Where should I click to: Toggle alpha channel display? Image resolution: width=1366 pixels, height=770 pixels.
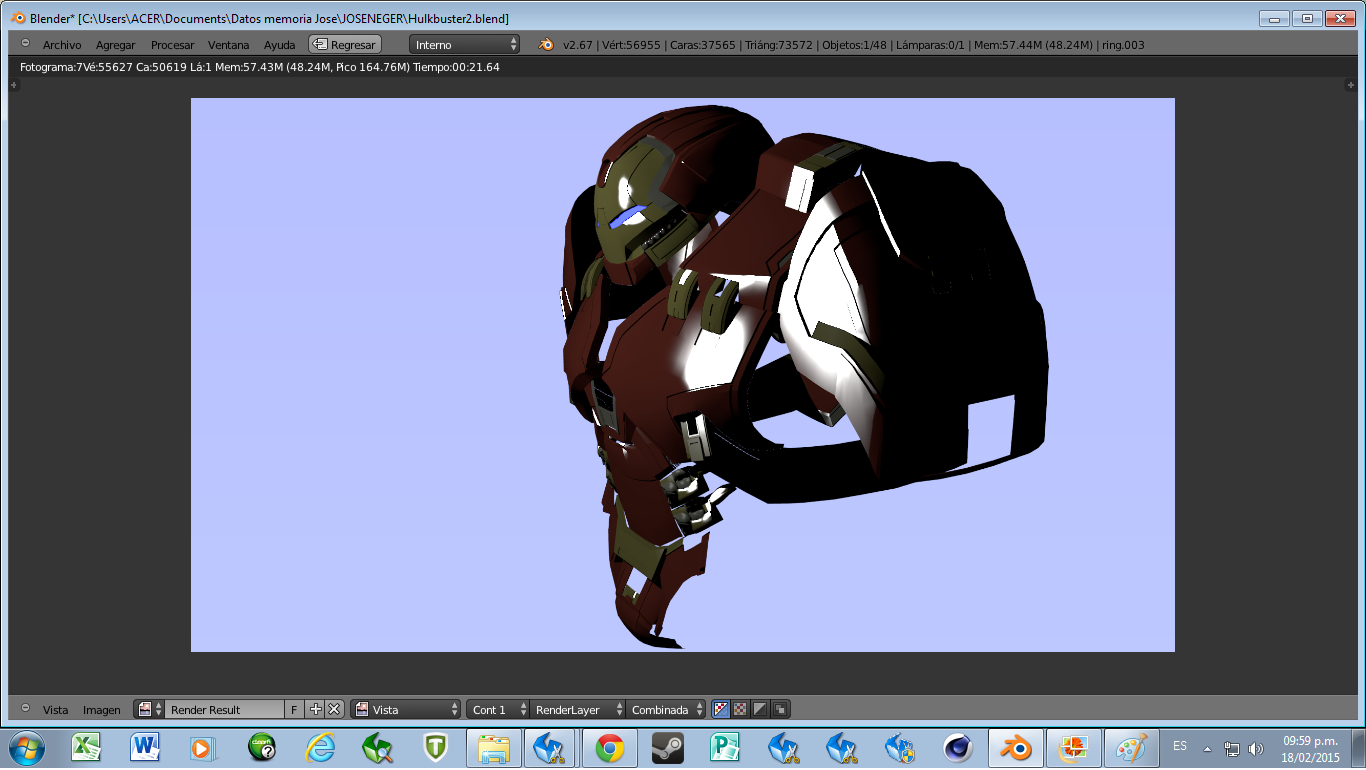click(x=761, y=709)
